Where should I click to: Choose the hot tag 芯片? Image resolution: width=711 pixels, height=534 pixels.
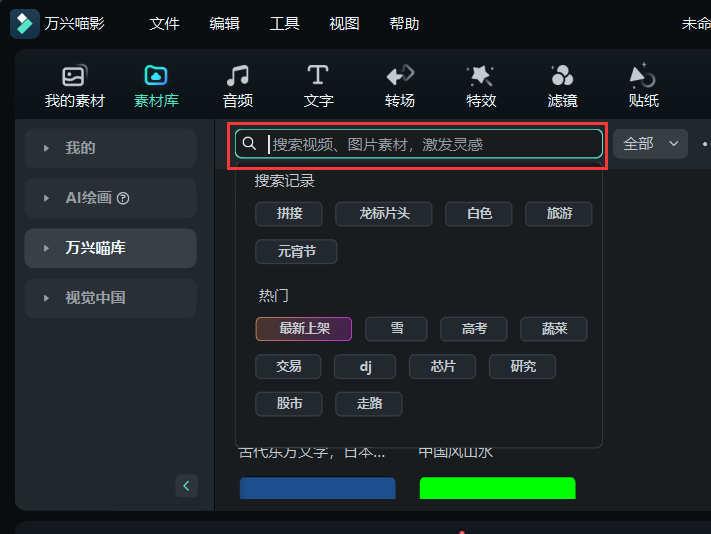pos(443,366)
